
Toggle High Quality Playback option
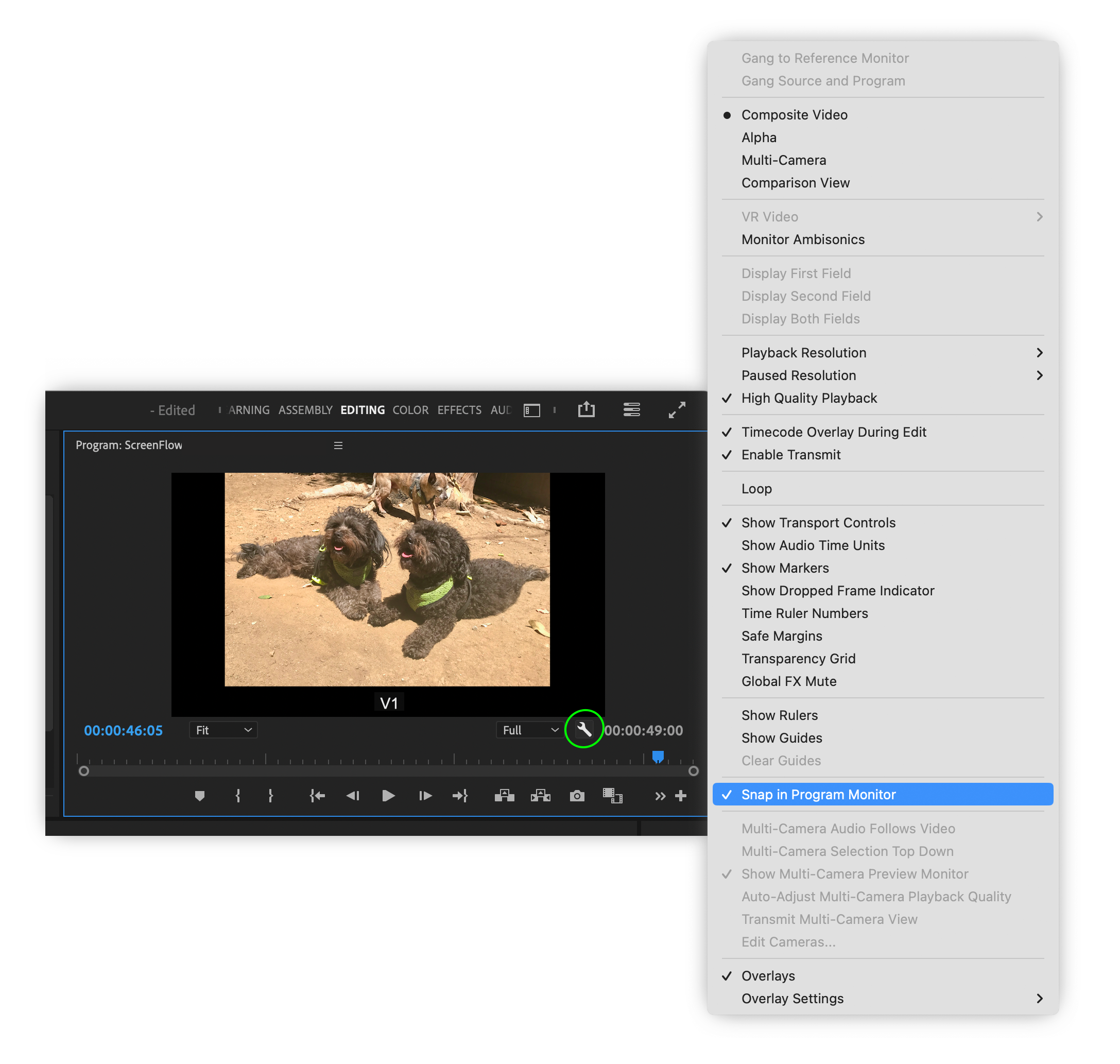coord(809,398)
